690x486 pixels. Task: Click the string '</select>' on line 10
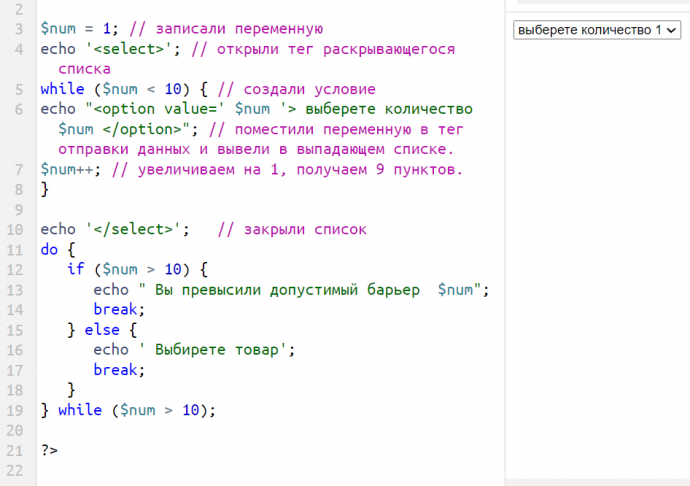[133, 229]
